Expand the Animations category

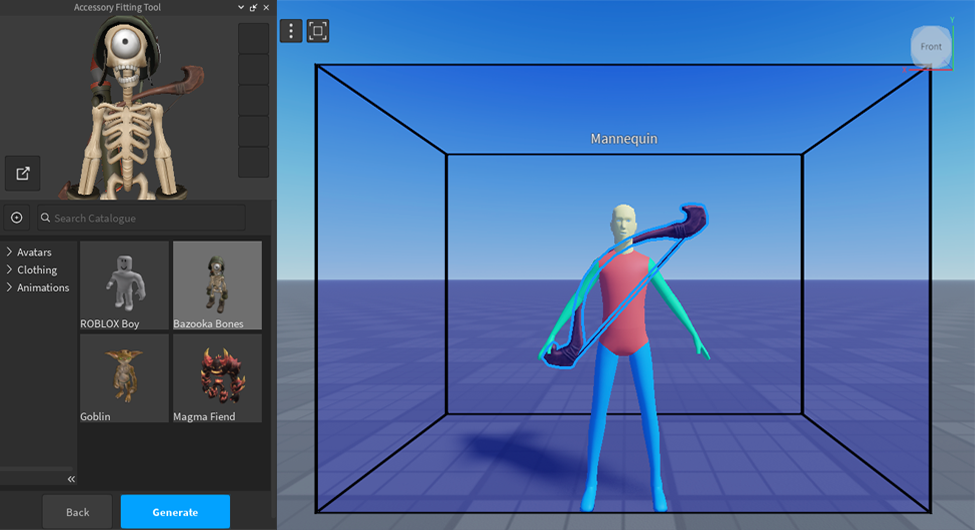(x=9, y=288)
